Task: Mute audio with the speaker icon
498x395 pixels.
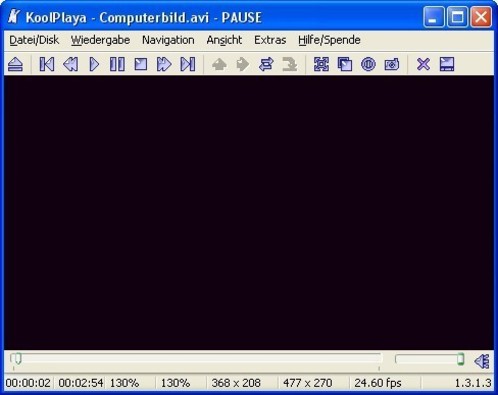Action: pos(482,361)
